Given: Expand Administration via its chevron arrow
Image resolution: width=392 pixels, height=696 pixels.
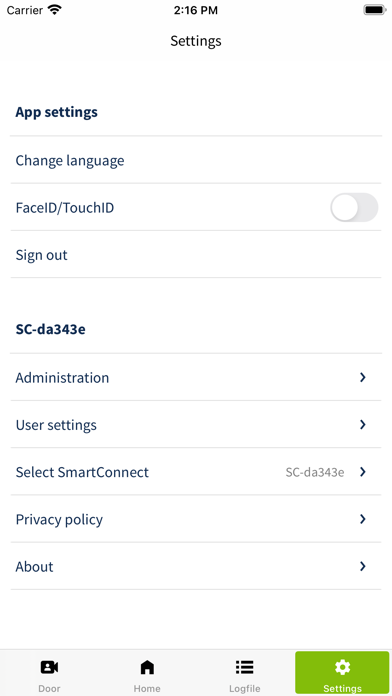Looking at the screenshot, I should (363, 377).
